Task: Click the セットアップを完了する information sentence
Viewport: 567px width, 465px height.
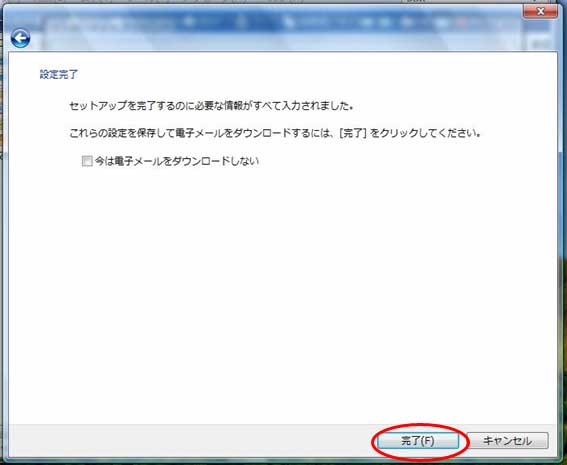Action: (x=211, y=106)
